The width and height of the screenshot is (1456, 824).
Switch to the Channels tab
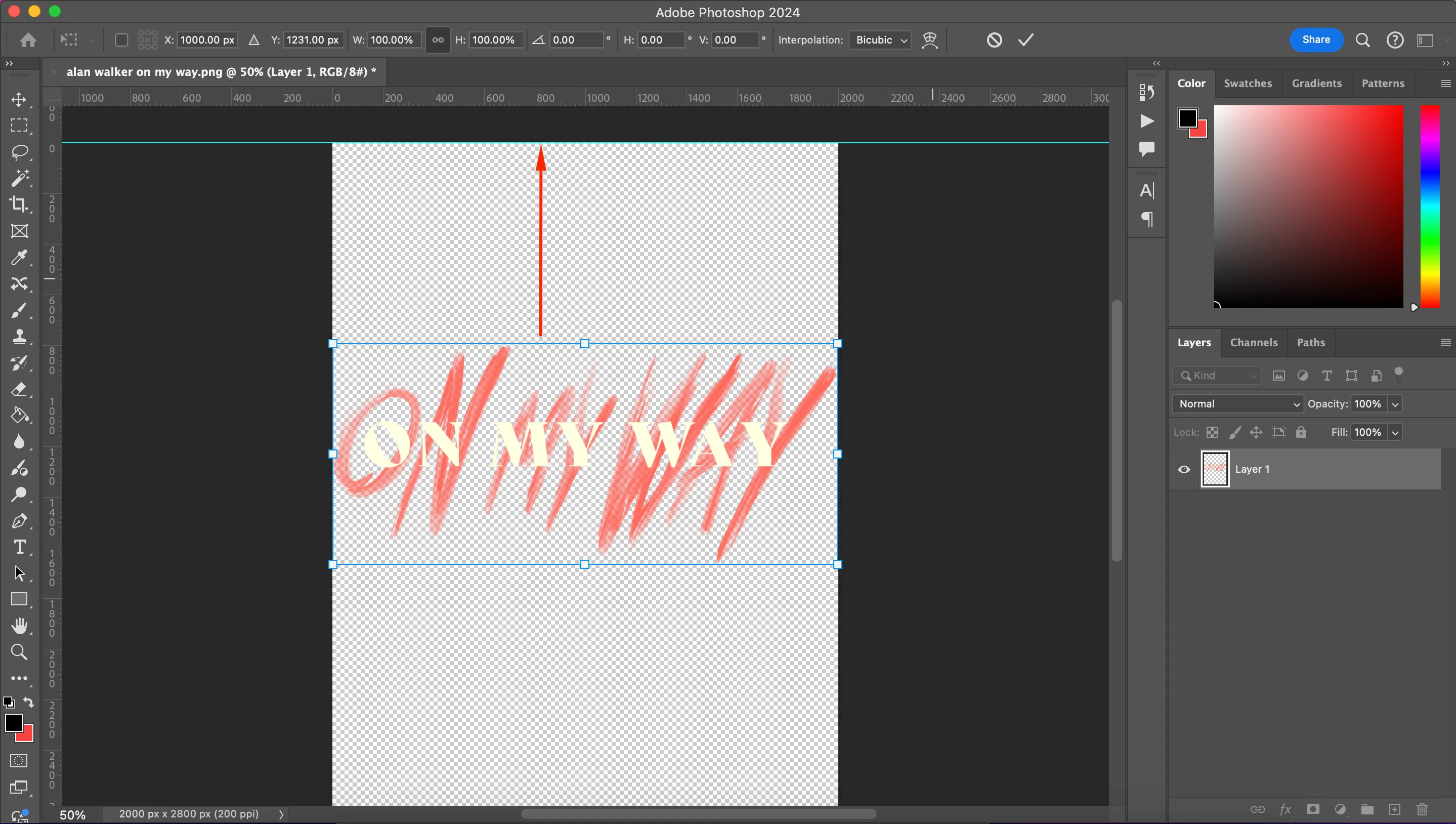click(1254, 342)
